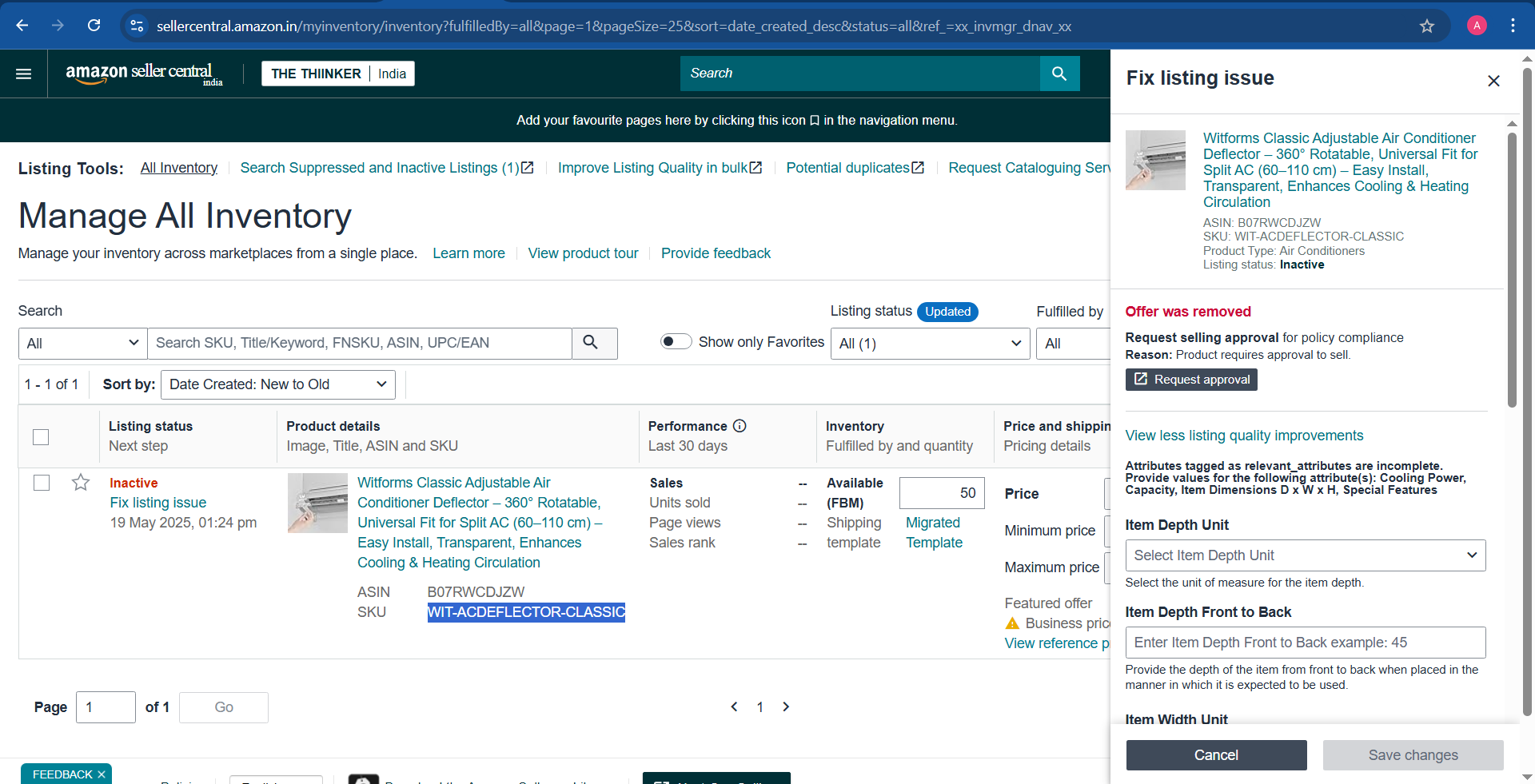Click Save changes button
Viewport: 1535px width, 784px height.
click(1413, 755)
